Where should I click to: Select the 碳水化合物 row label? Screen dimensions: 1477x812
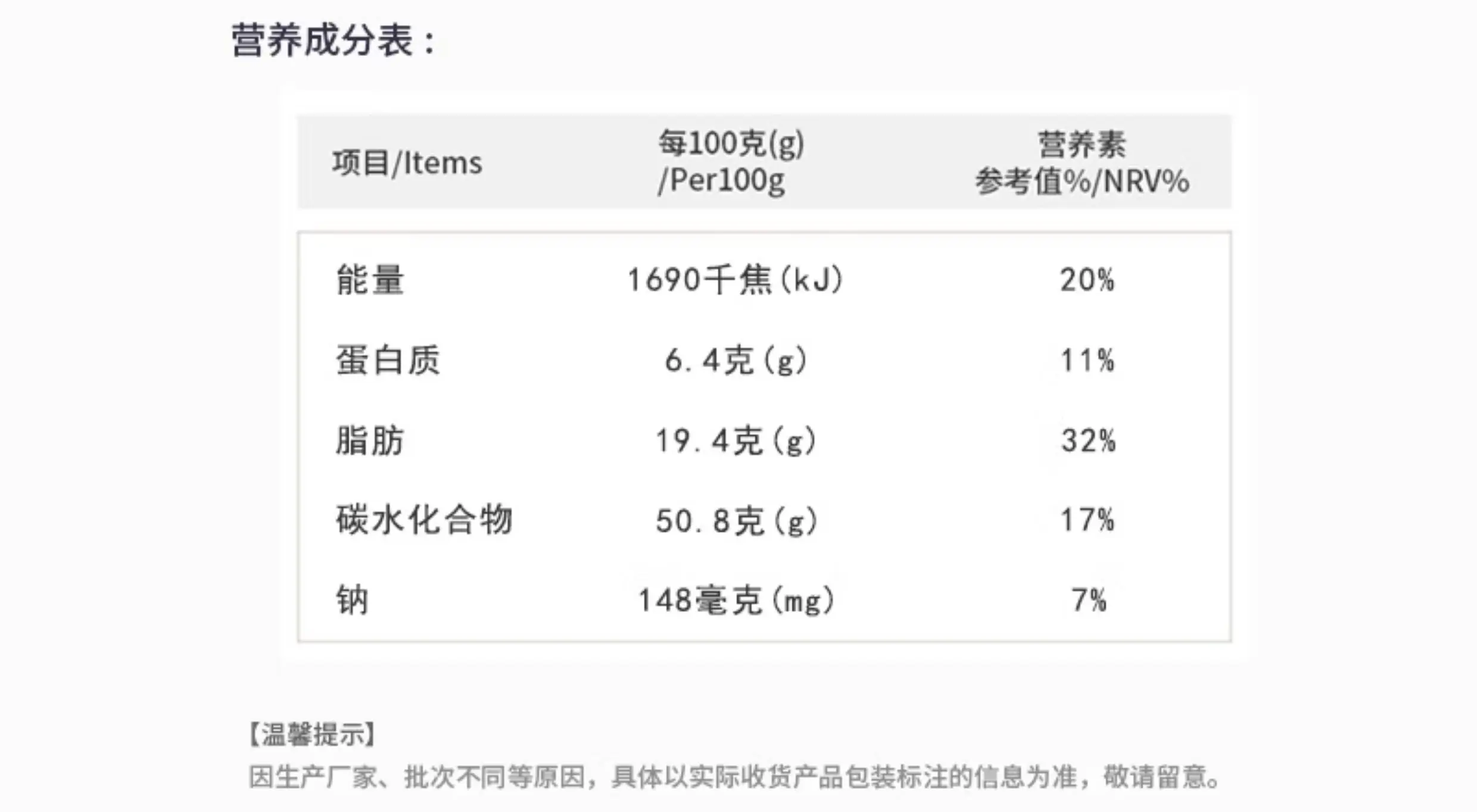coord(424,520)
